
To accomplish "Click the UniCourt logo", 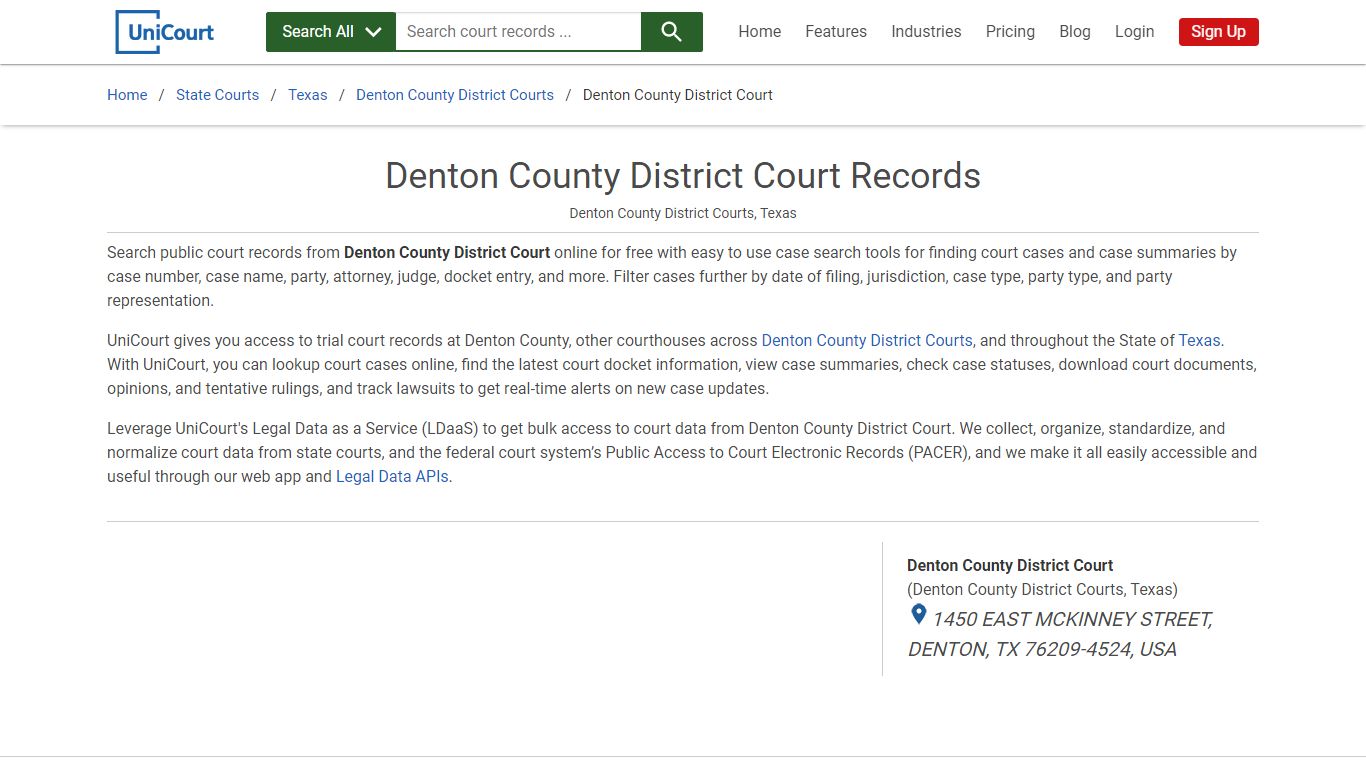I will pyautogui.click(x=165, y=32).
